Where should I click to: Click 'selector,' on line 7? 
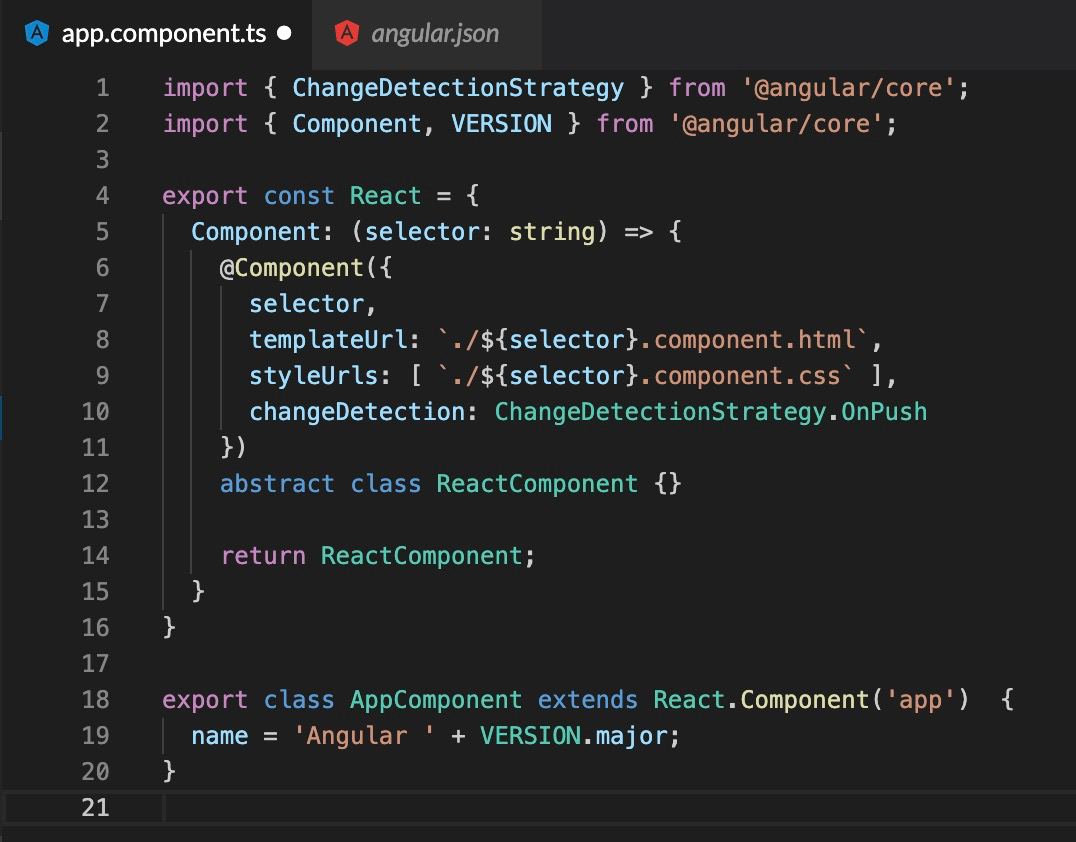tap(313, 303)
